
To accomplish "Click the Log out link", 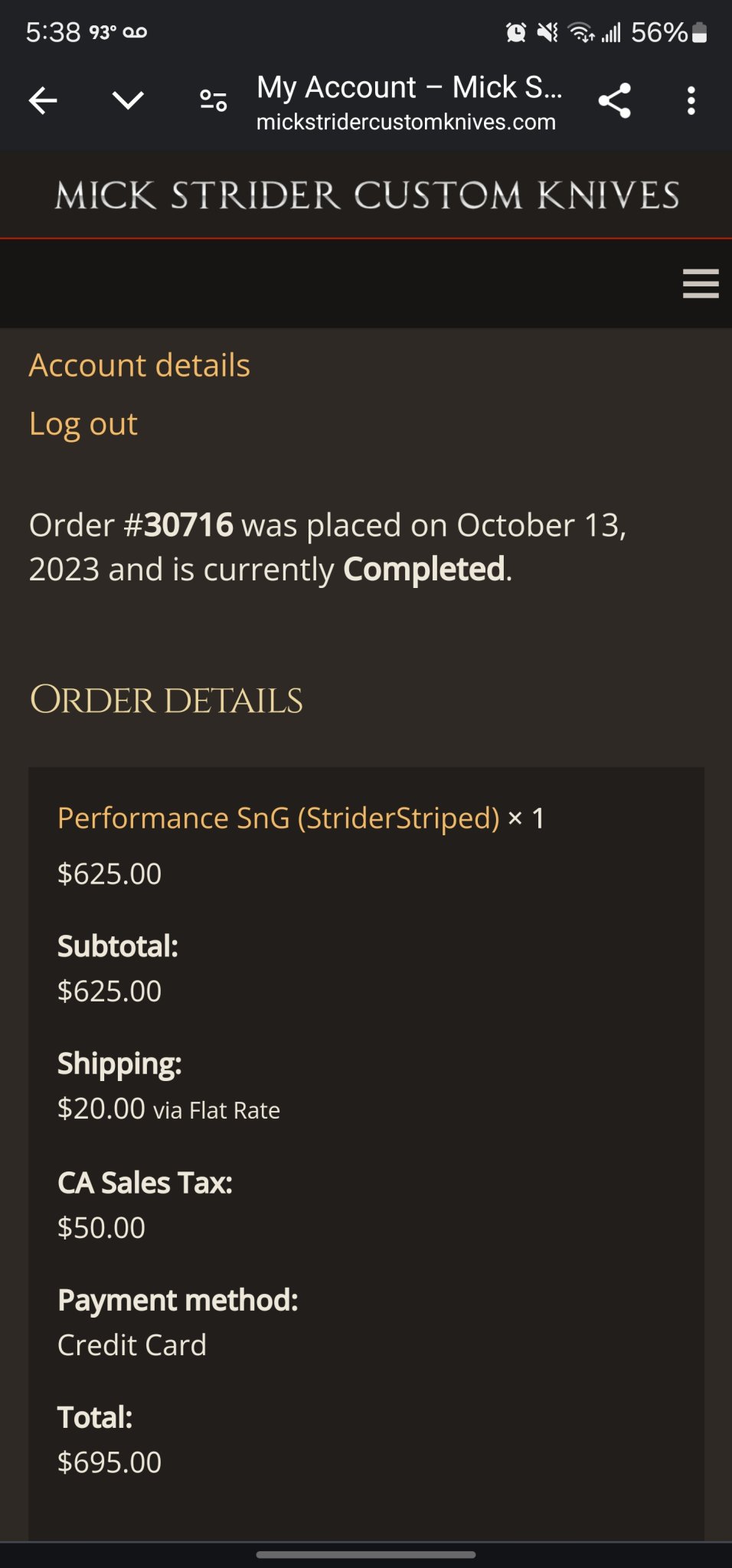I will click(x=83, y=423).
